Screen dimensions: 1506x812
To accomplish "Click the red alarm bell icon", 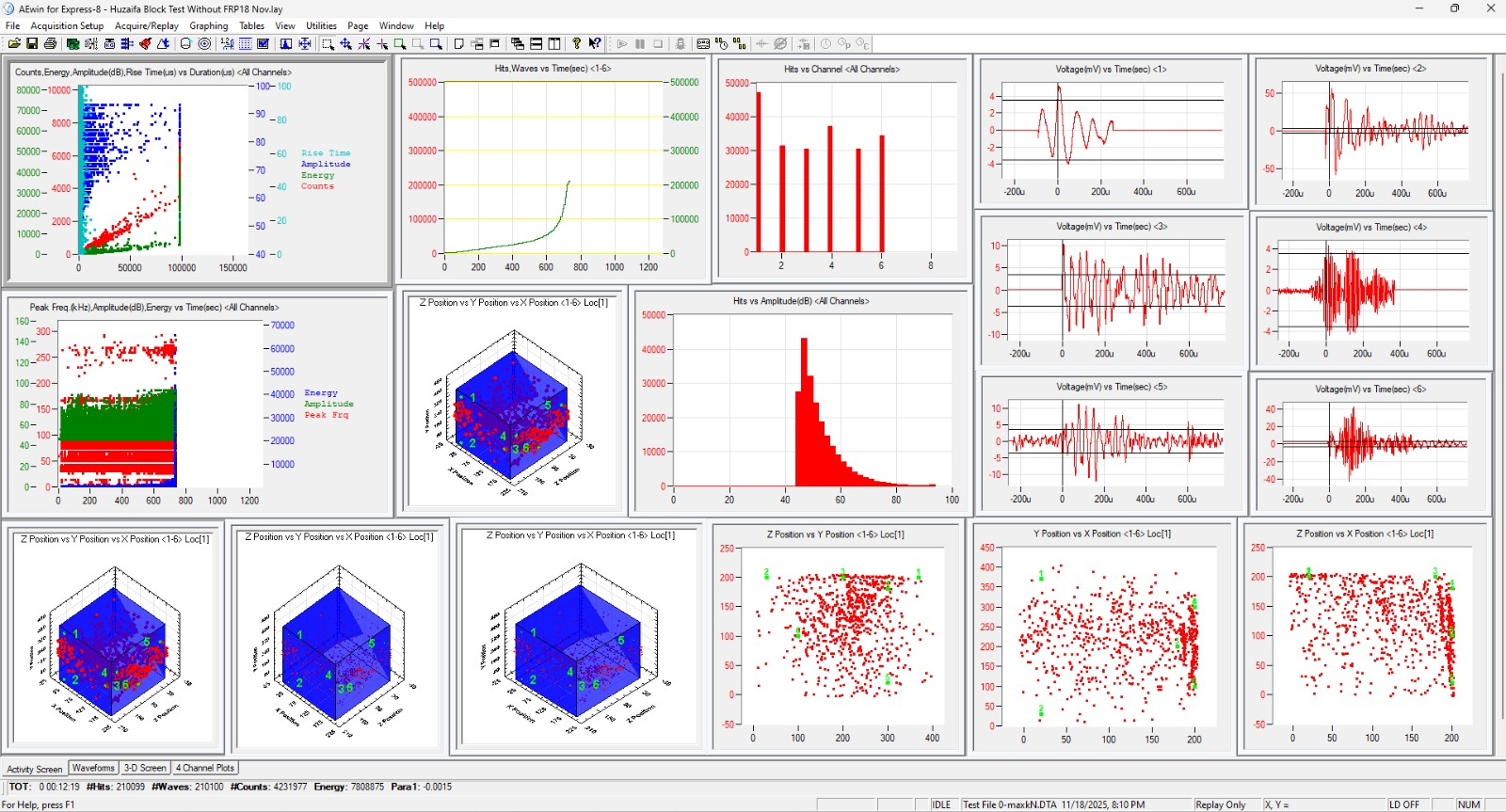I will [x=145, y=44].
